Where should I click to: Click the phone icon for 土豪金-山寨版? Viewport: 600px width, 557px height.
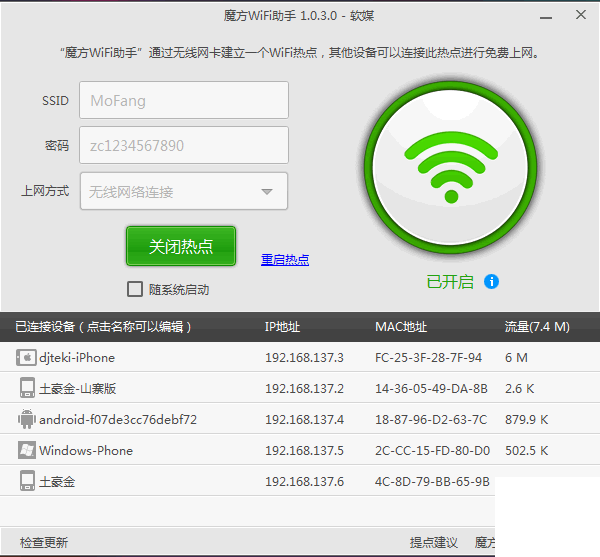click(x=27, y=388)
